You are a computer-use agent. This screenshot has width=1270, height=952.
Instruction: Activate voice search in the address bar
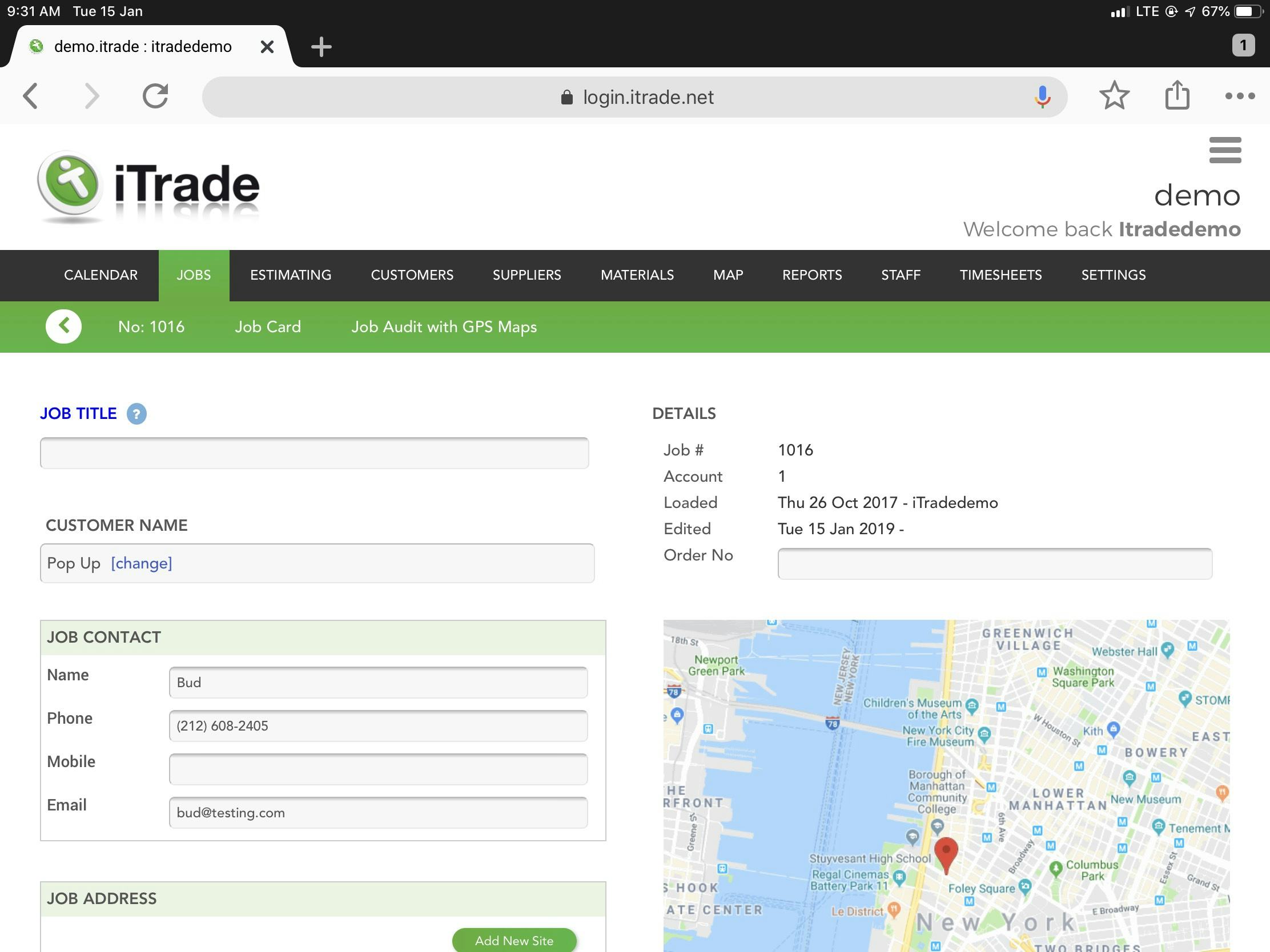tap(1042, 96)
